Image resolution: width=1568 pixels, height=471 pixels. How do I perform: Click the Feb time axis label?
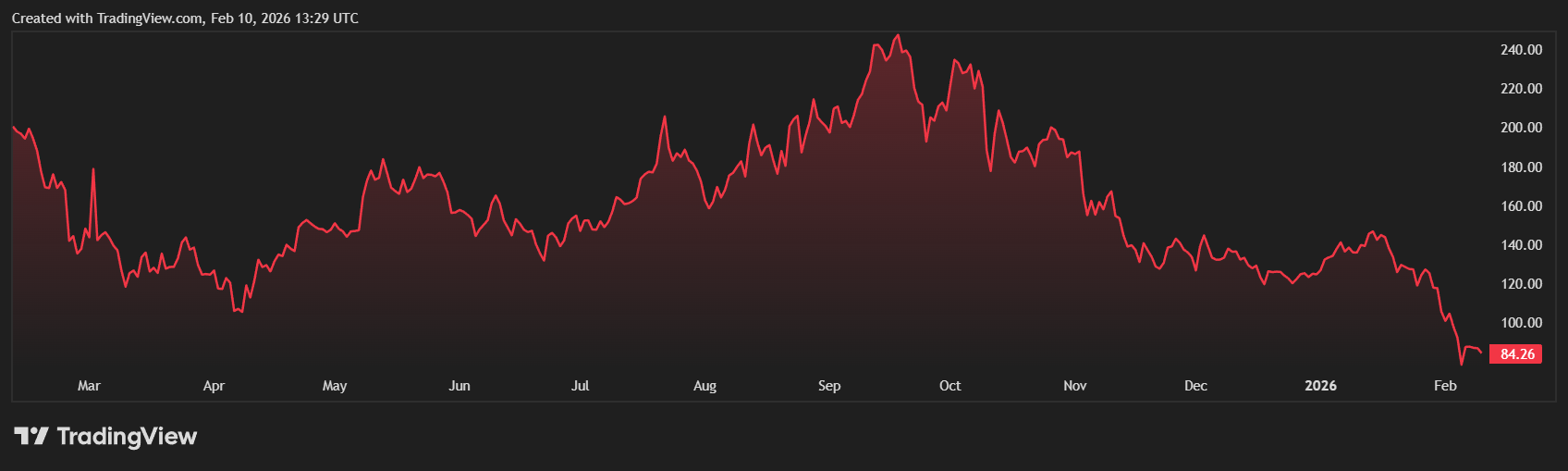[1445, 386]
